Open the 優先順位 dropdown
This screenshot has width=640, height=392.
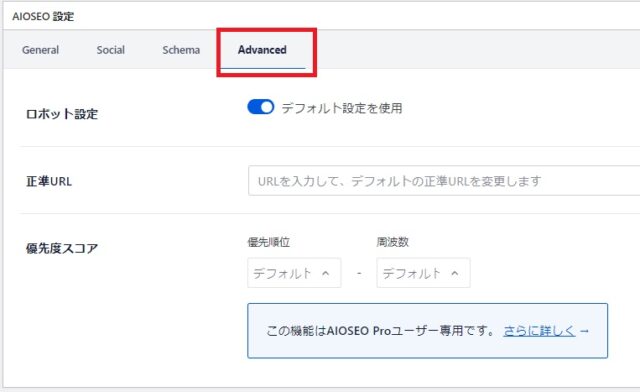click(294, 273)
